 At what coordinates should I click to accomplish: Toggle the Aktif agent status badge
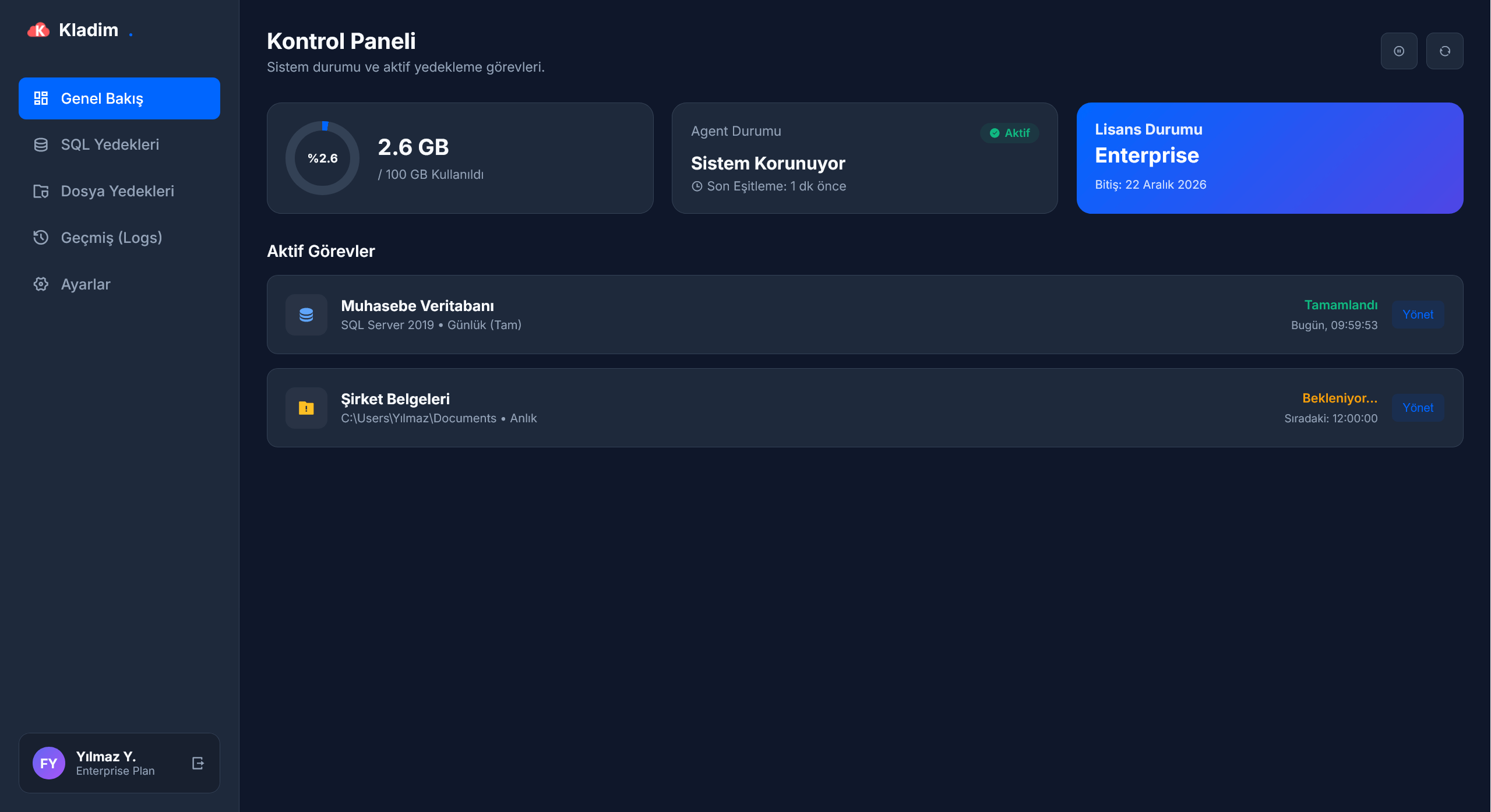point(1009,133)
